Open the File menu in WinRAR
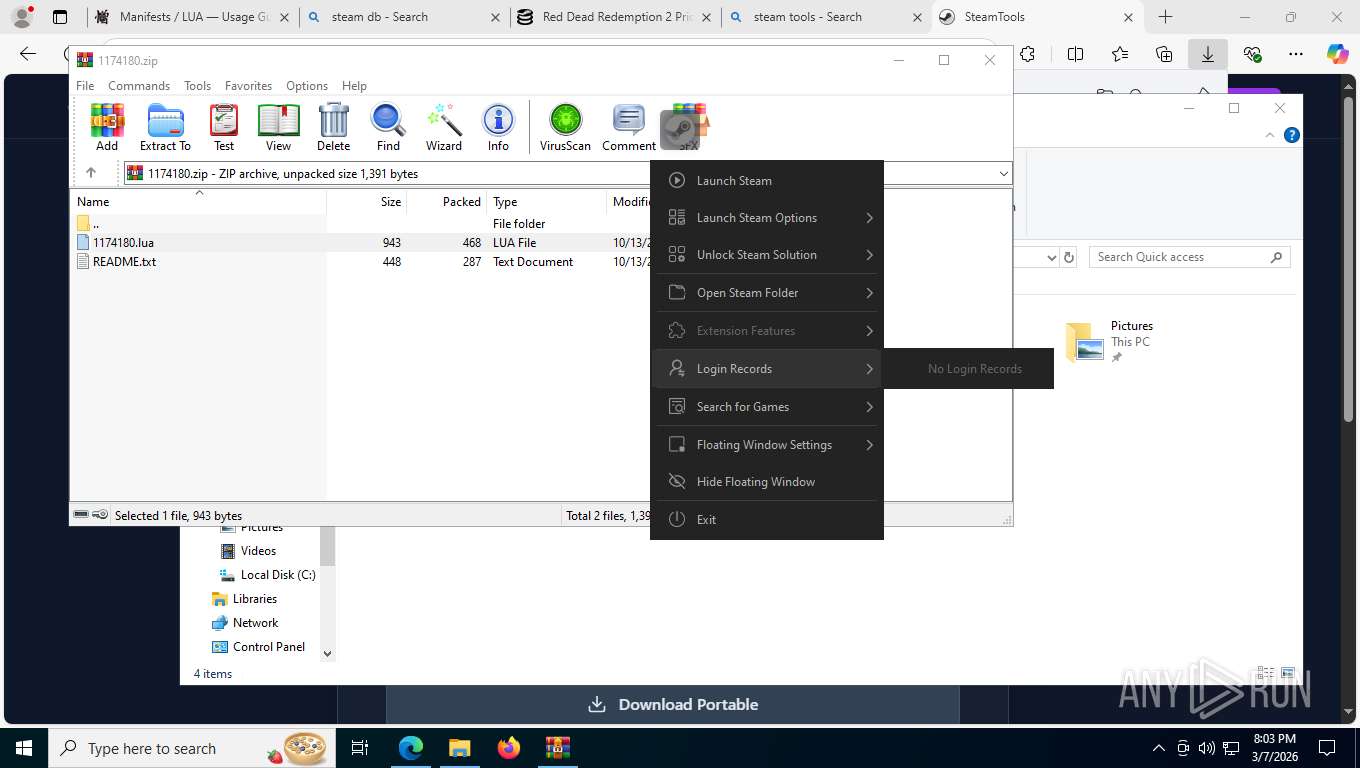1360x768 pixels. click(85, 86)
